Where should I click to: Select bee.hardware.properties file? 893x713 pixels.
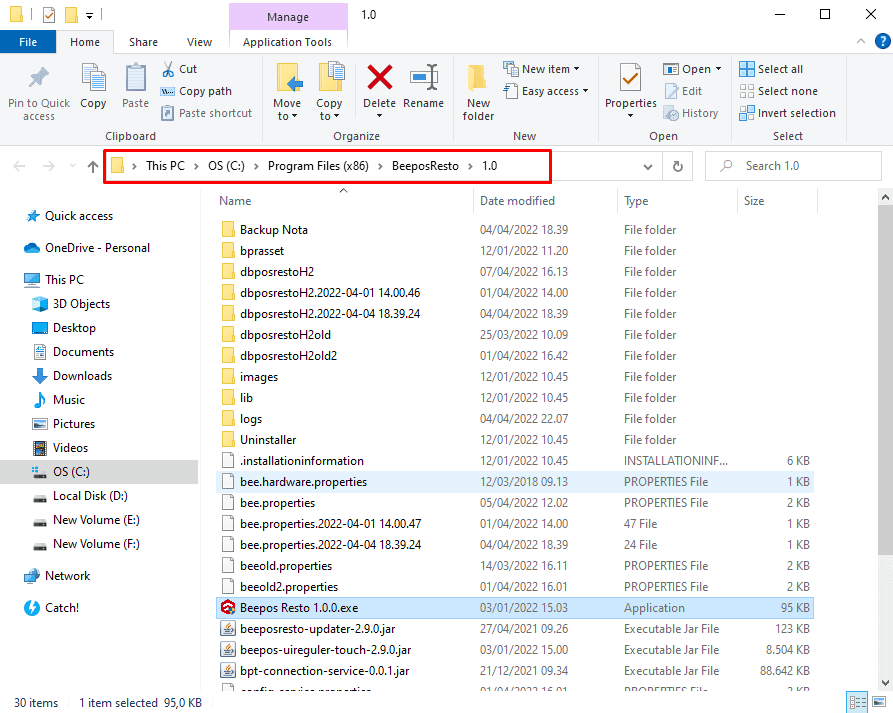pyautogui.click(x=515, y=482)
